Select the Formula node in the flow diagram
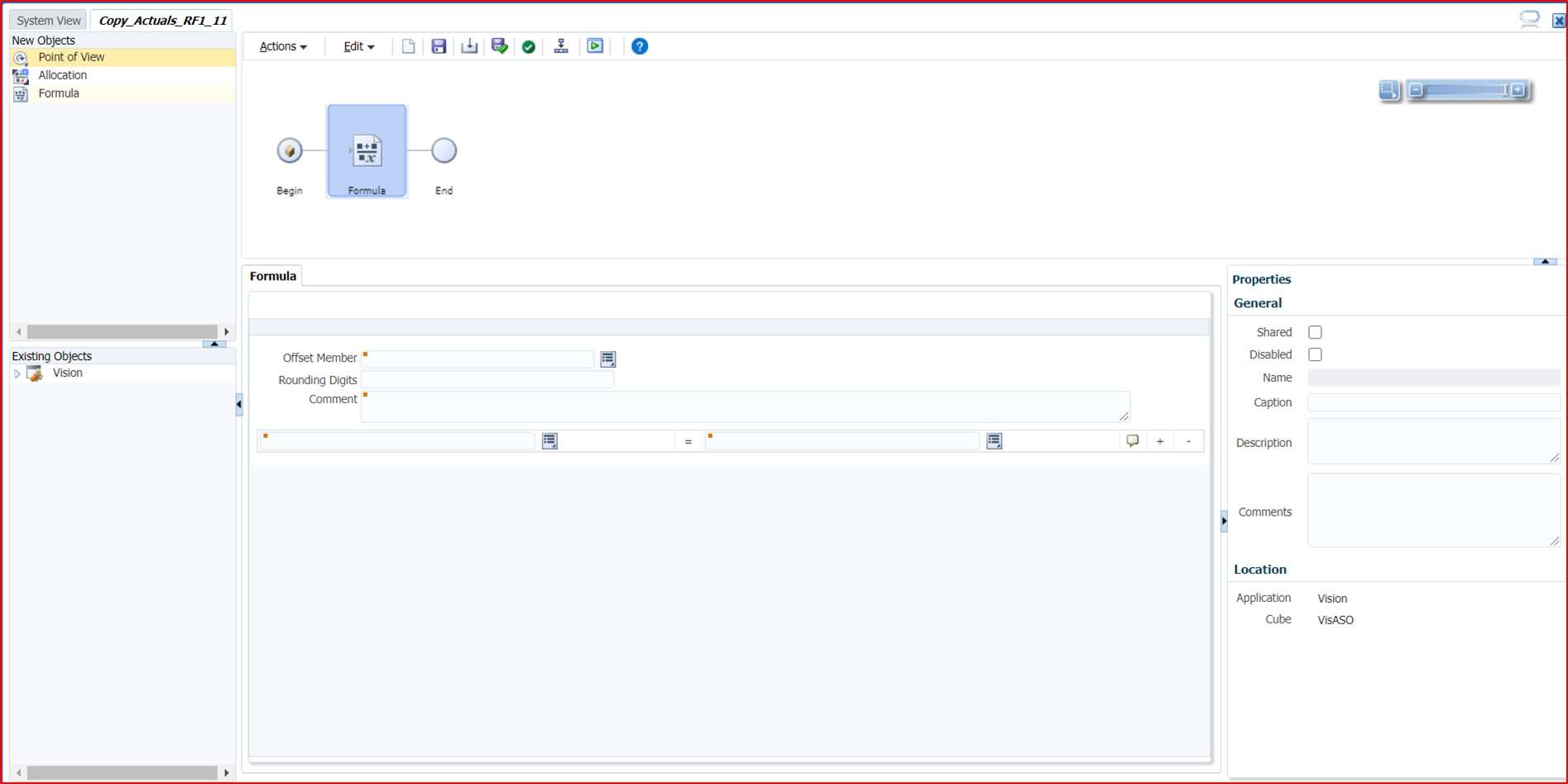 click(367, 152)
